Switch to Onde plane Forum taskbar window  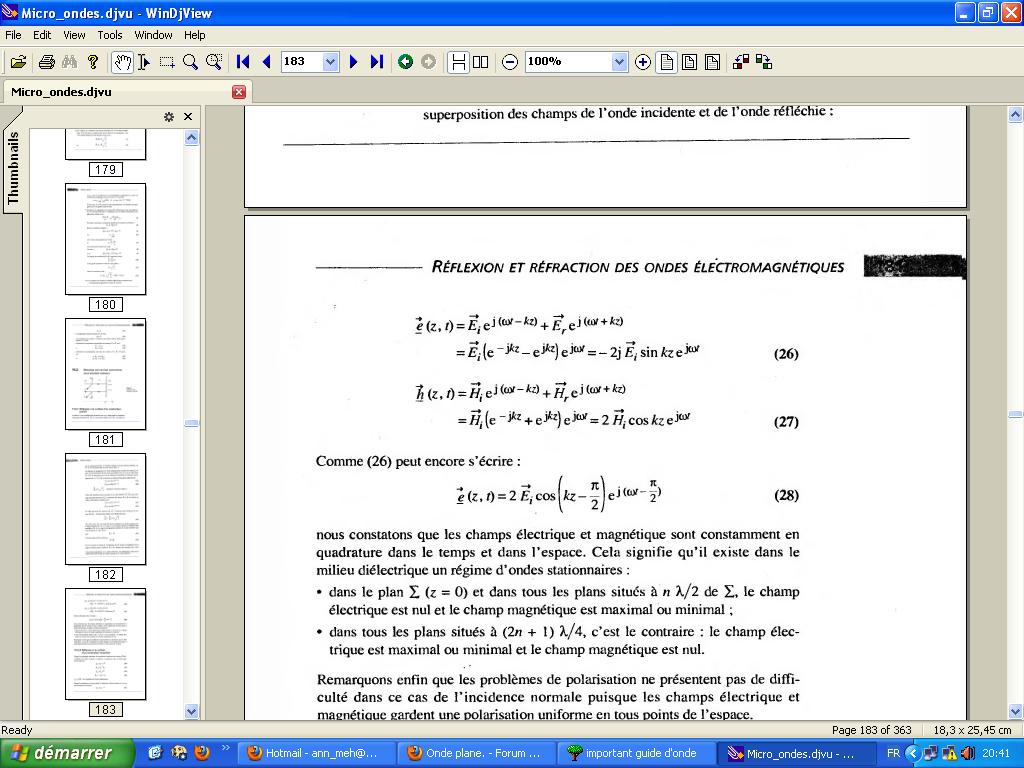pos(476,753)
